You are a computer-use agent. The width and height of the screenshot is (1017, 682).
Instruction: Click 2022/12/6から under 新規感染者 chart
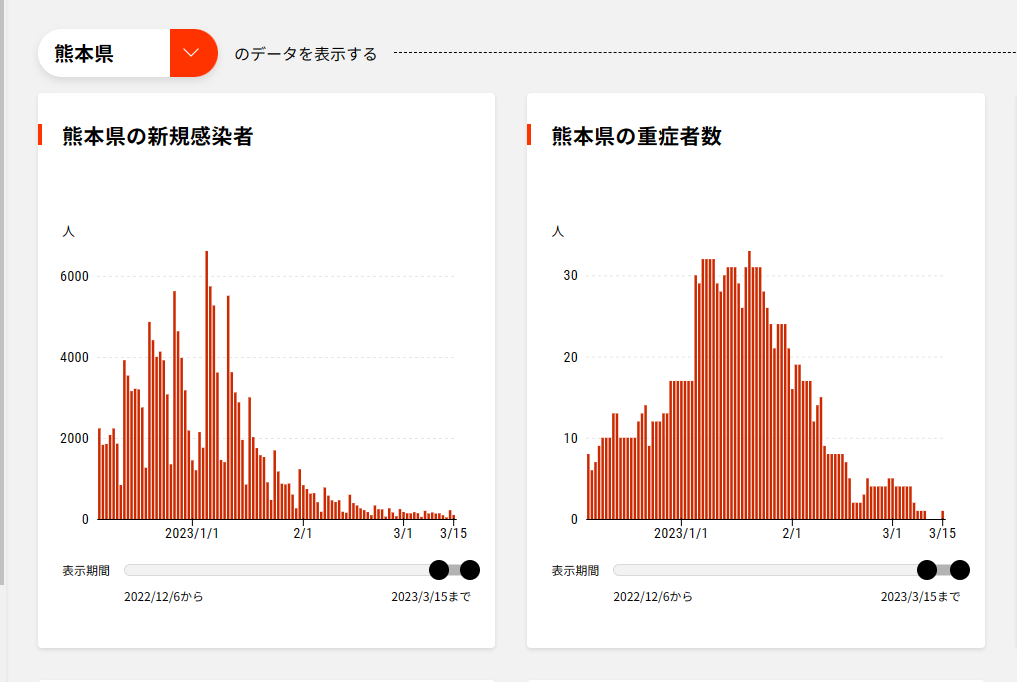(163, 597)
